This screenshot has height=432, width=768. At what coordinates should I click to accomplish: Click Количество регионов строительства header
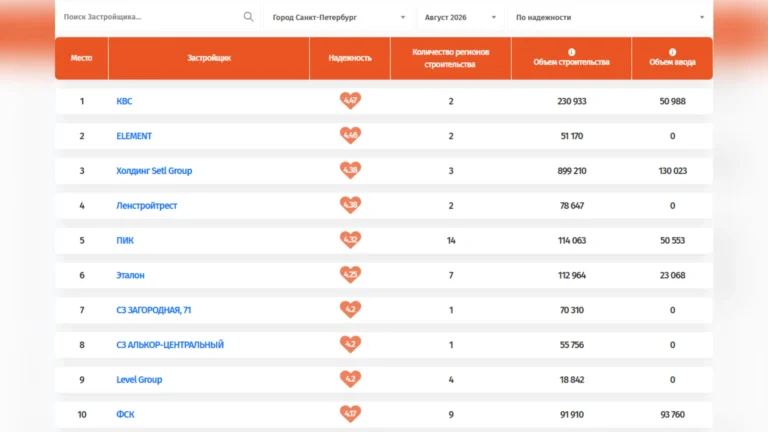pyautogui.click(x=451, y=58)
